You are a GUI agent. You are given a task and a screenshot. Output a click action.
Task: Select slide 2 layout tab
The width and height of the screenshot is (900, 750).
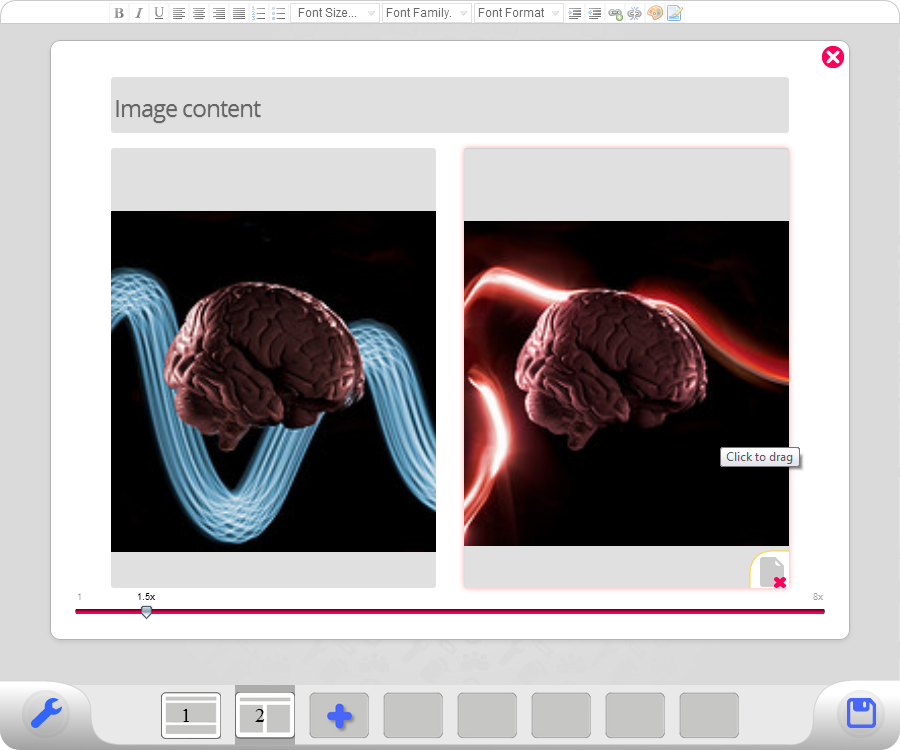click(x=265, y=715)
